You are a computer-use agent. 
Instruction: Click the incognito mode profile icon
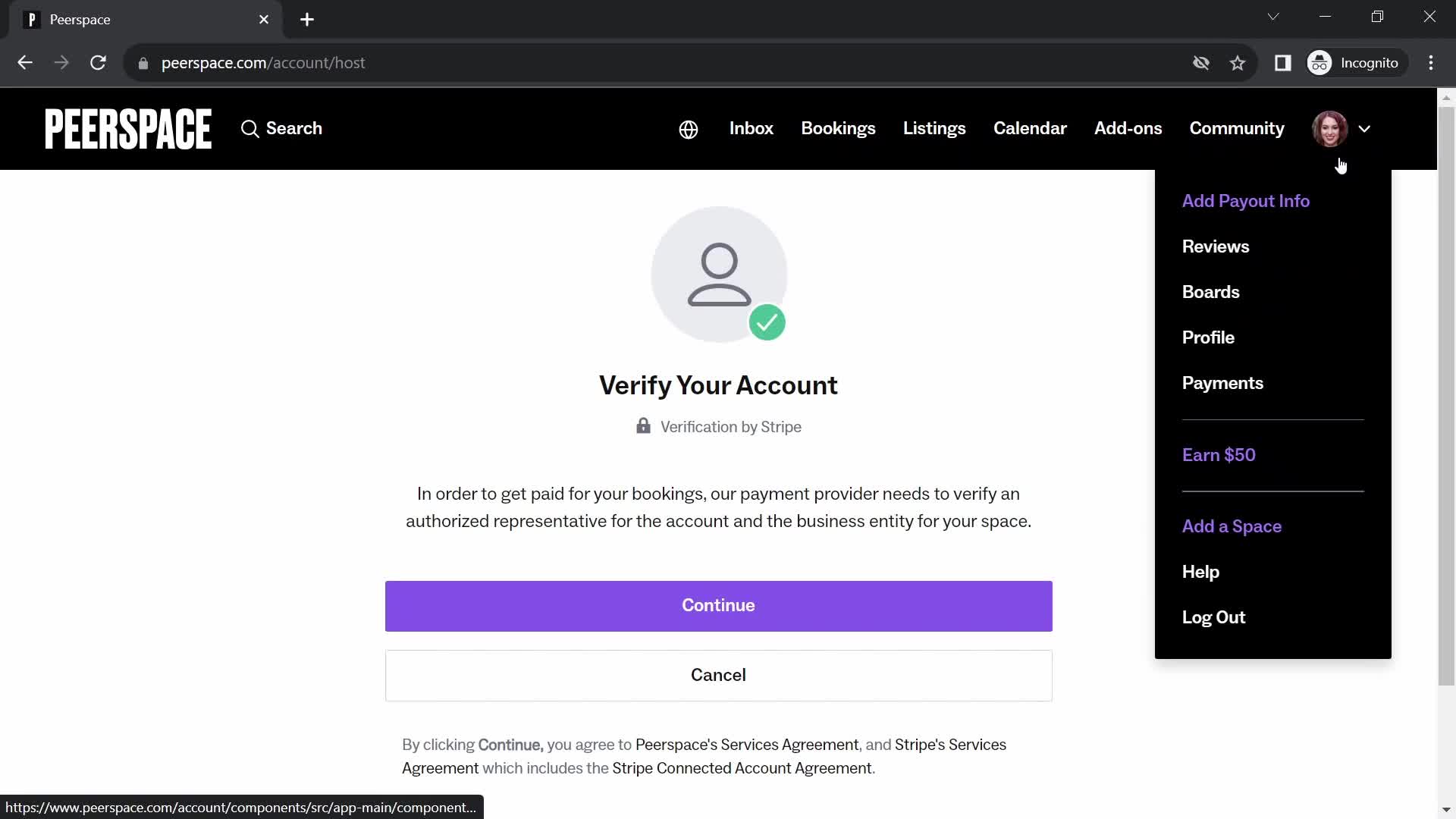[x=1321, y=63]
